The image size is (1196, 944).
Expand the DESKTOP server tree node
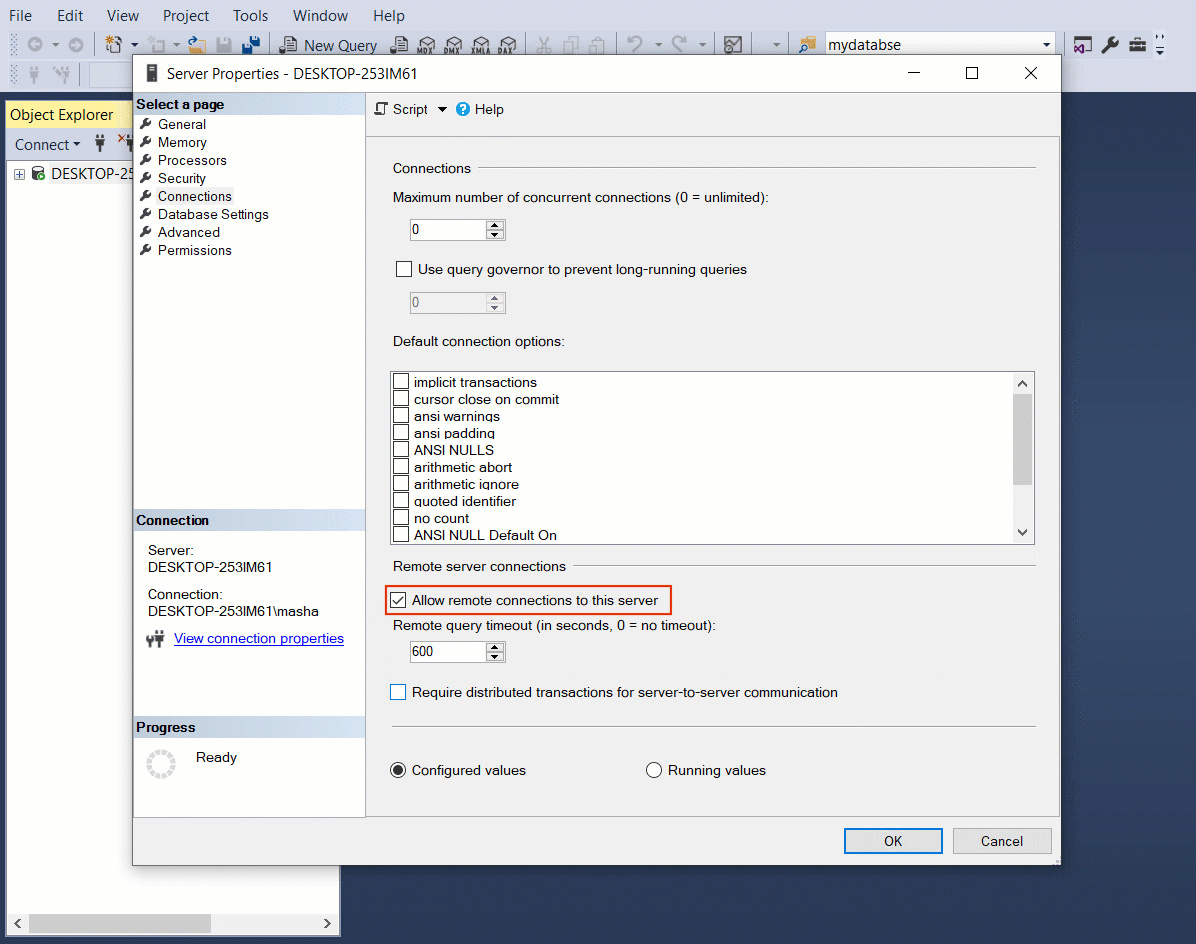pos(18,174)
